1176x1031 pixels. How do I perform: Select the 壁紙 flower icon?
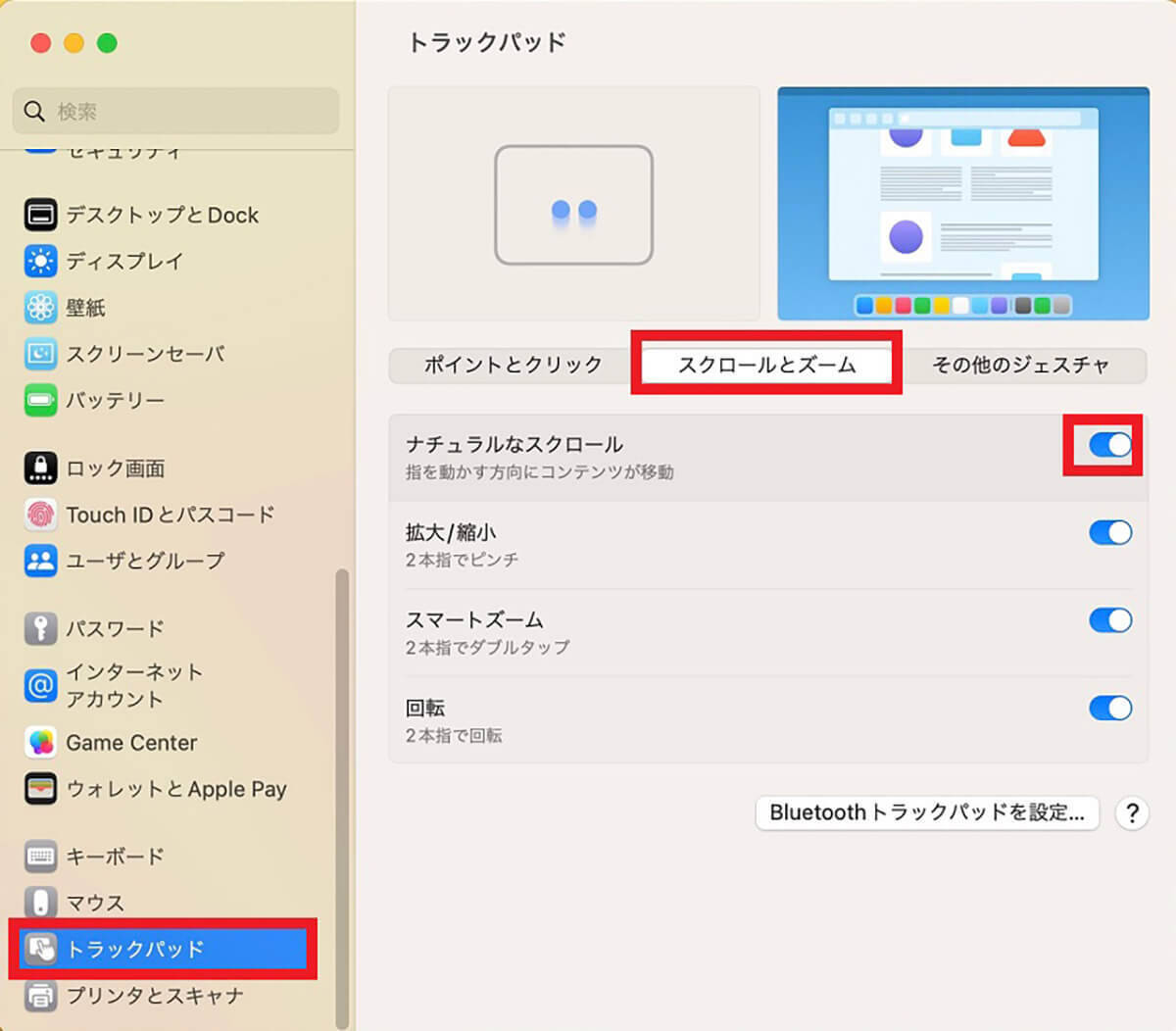pos(40,308)
